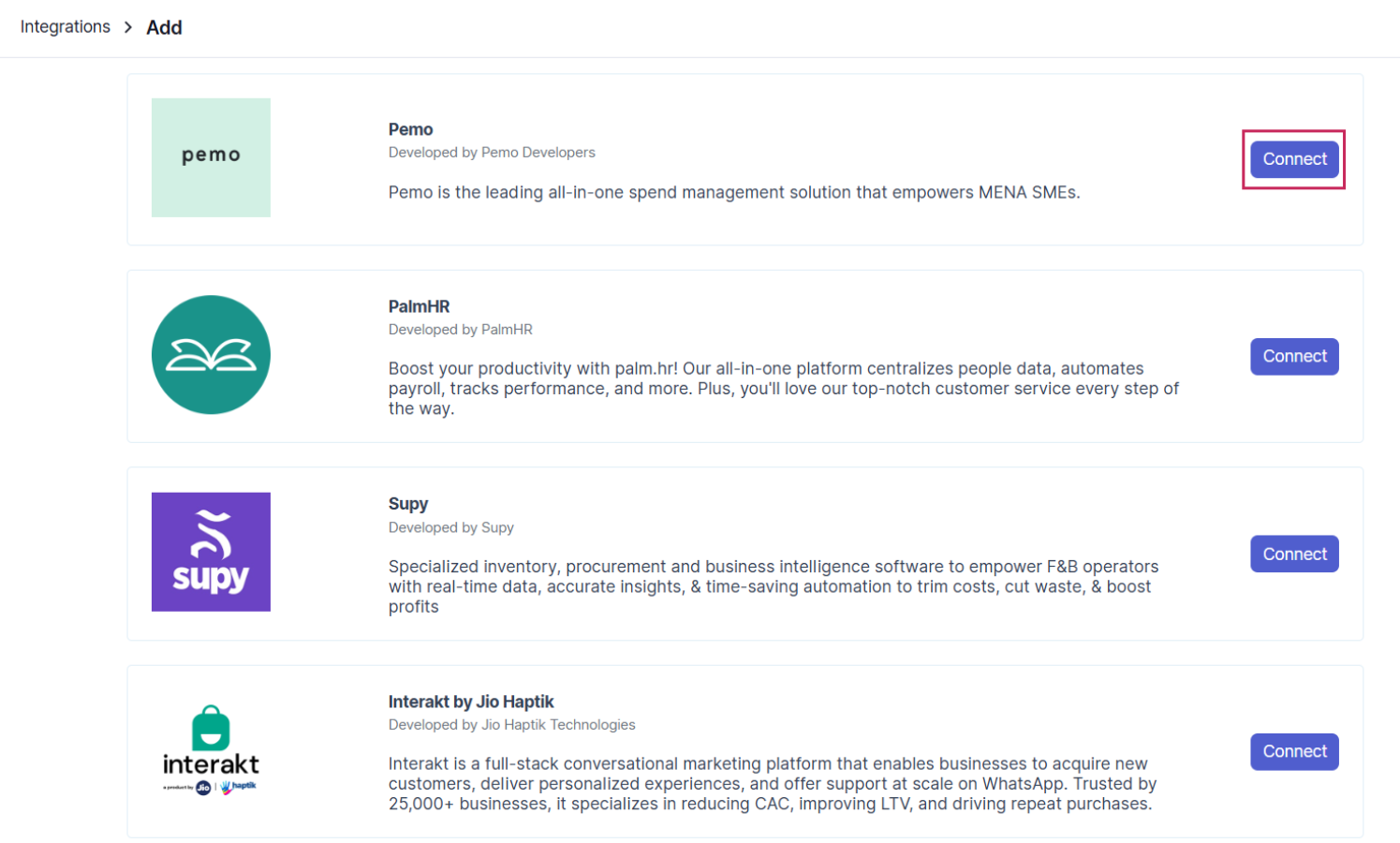Image resolution: width=1400 pixels, height=843 pixels.
Task: Connect the PalmHR integration
Action: click(1294, 357)
